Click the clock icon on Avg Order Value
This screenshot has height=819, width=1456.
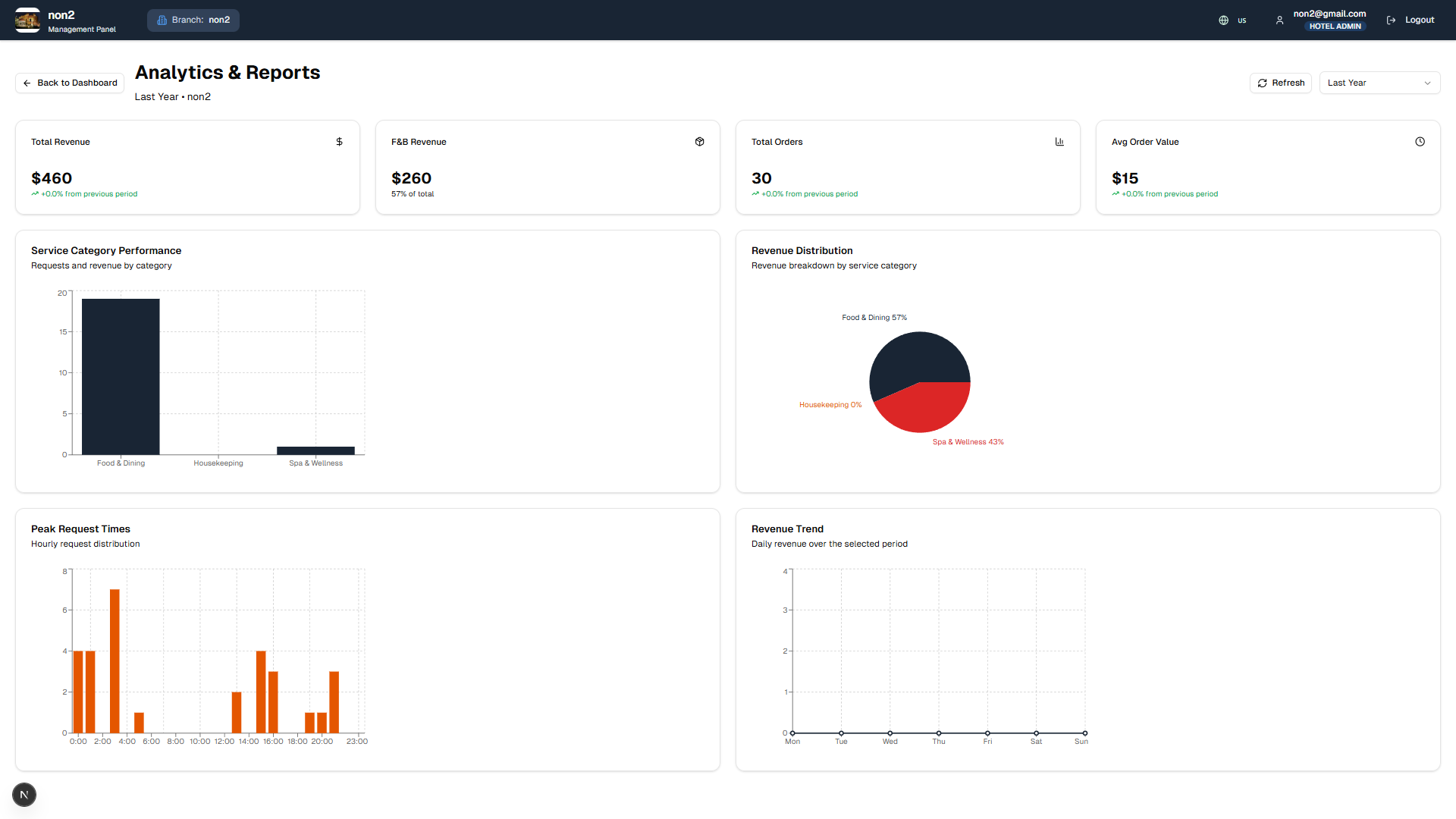[x=1420, y=142]
